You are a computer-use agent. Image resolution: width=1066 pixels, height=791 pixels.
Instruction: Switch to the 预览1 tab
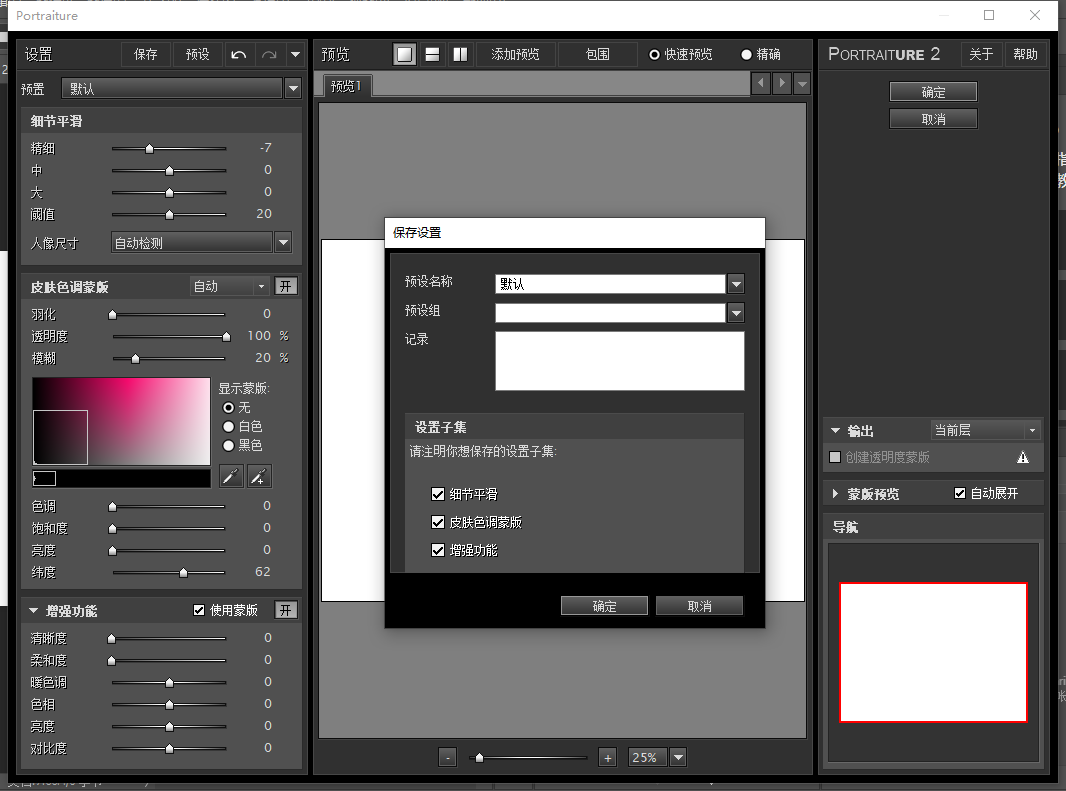pyautogui.click(x=345, y=86)
